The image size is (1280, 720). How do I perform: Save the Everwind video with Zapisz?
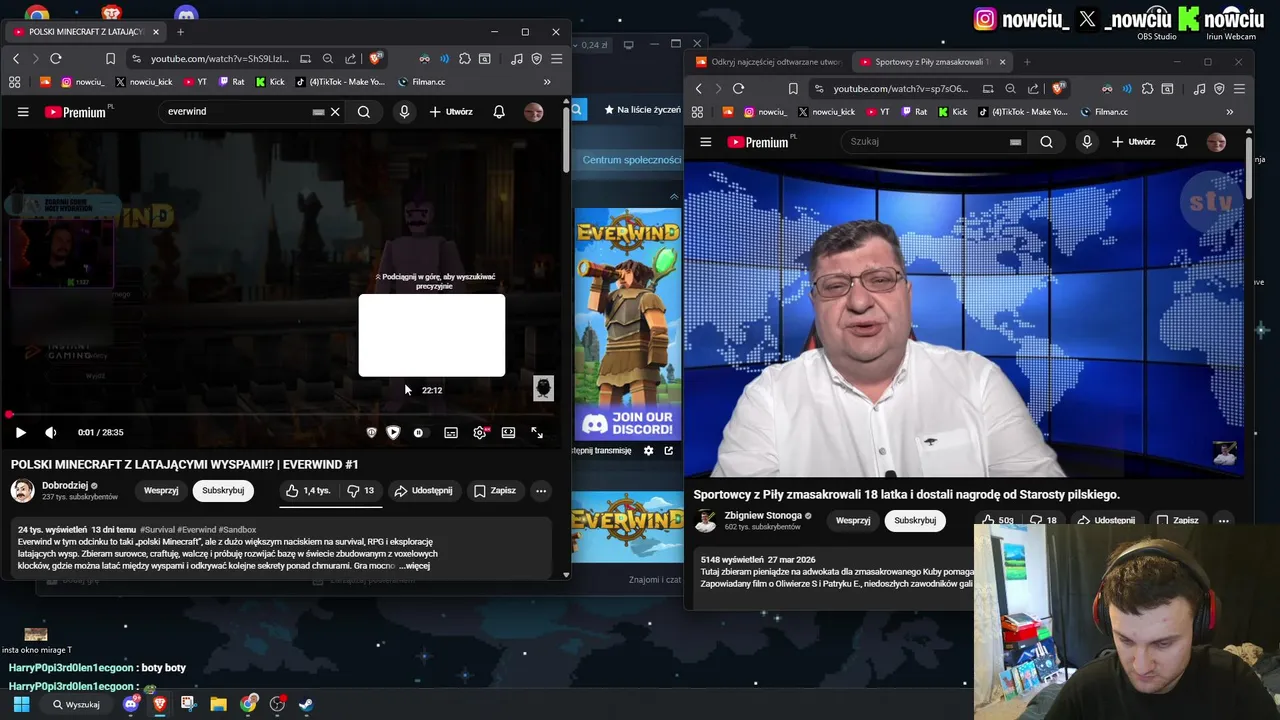click(x=495, y=491)
